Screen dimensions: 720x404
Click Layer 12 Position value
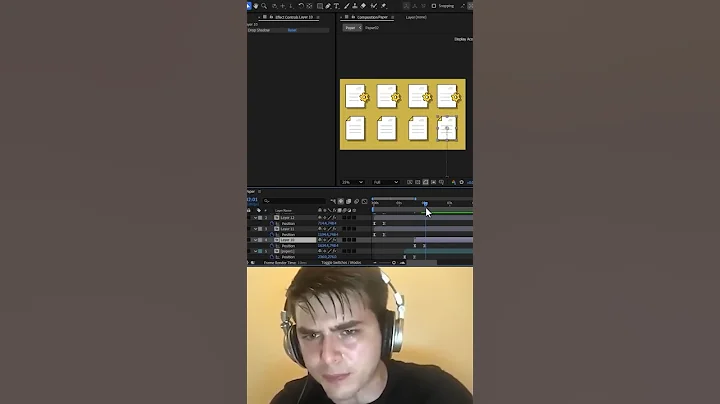pos(327,224)
